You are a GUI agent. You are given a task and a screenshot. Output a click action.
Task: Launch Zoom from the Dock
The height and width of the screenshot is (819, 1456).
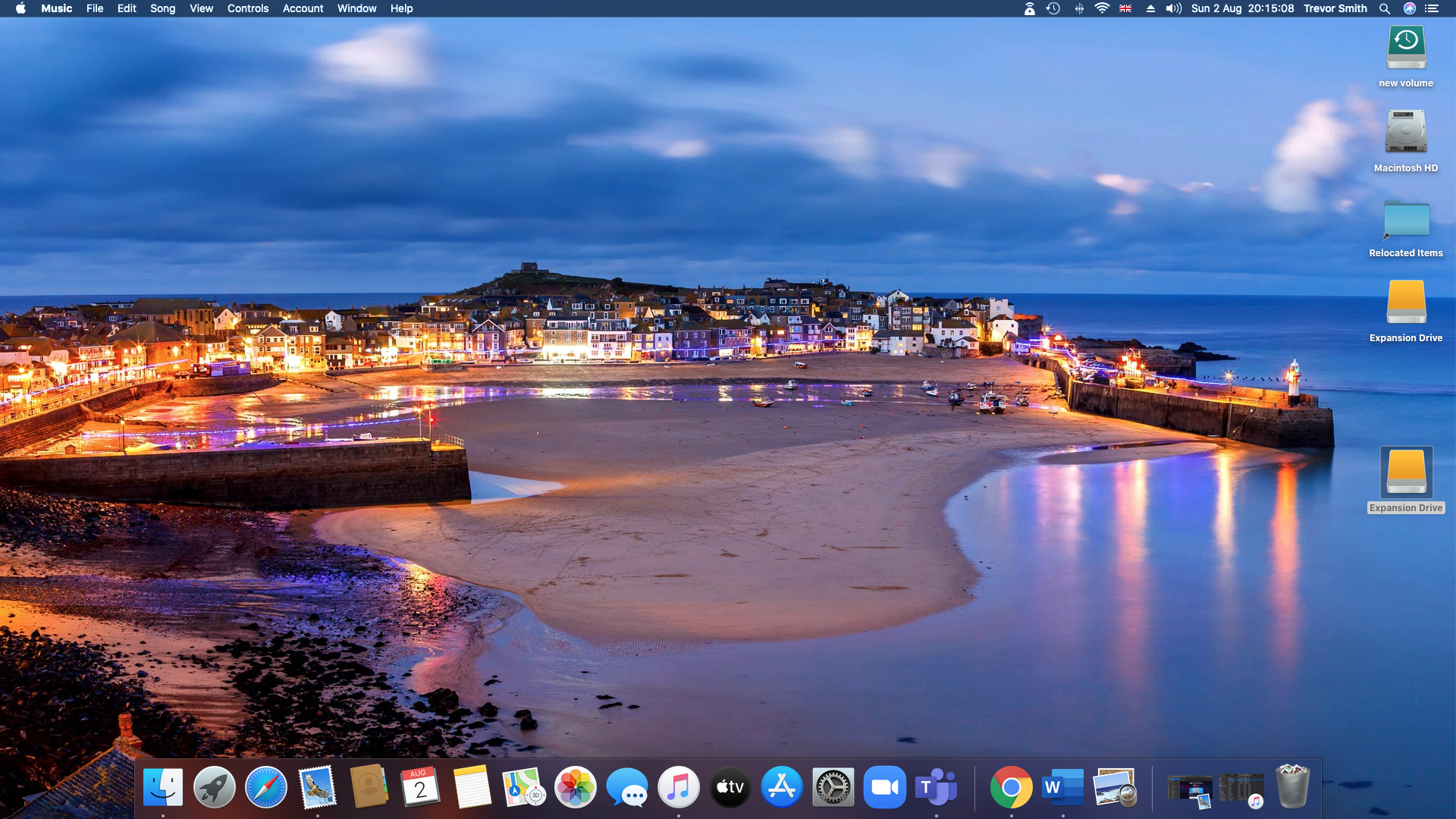tap(885, 787)
